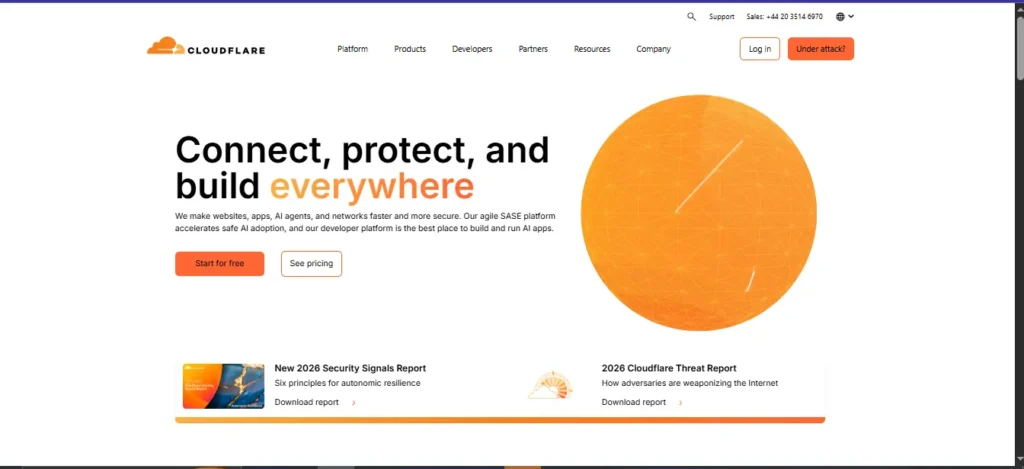
Task: Select Partners in the top navigation
Action: 533,49
